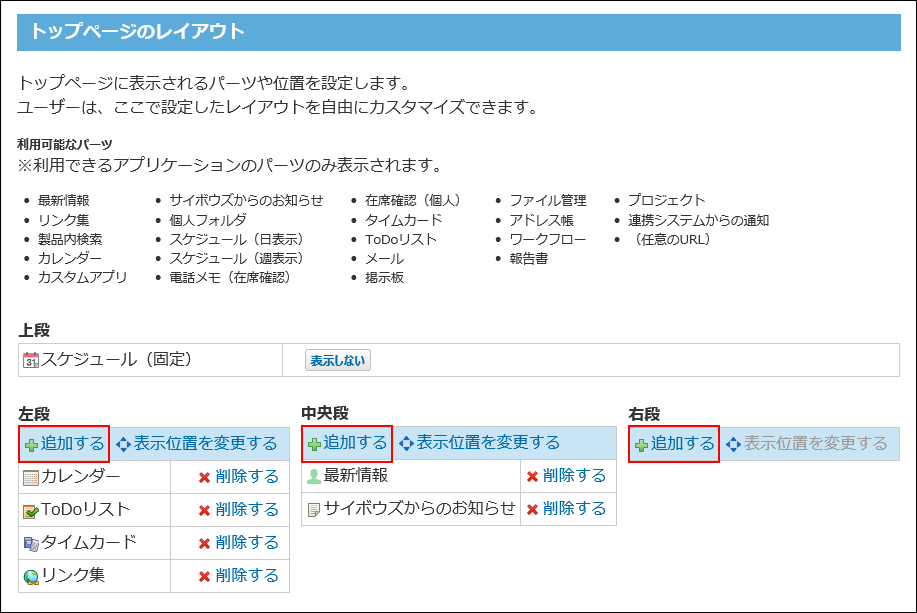Click 在席確認（個人） in parts list

pyautogui.click(x=415, y=201)
